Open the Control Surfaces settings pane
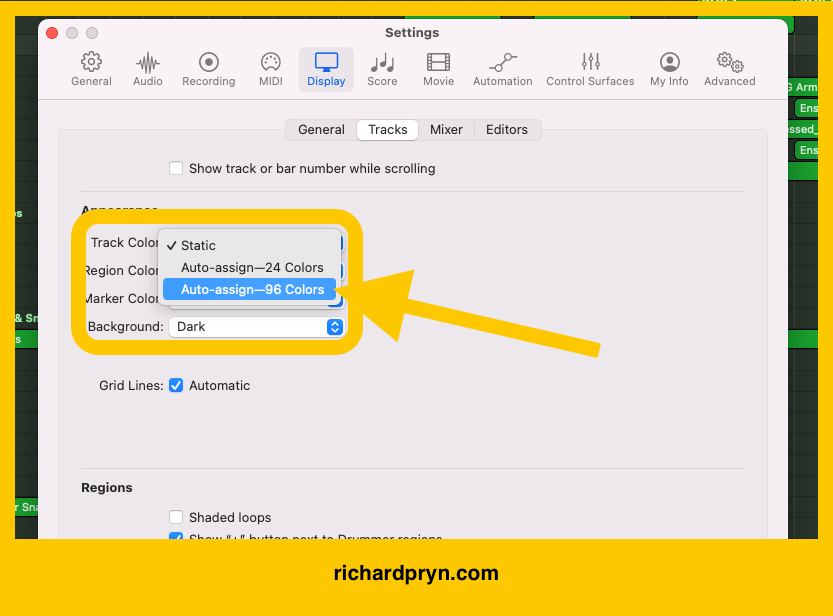Image resolution: width=833 pixels, height=616 pixels. (590, 70)
